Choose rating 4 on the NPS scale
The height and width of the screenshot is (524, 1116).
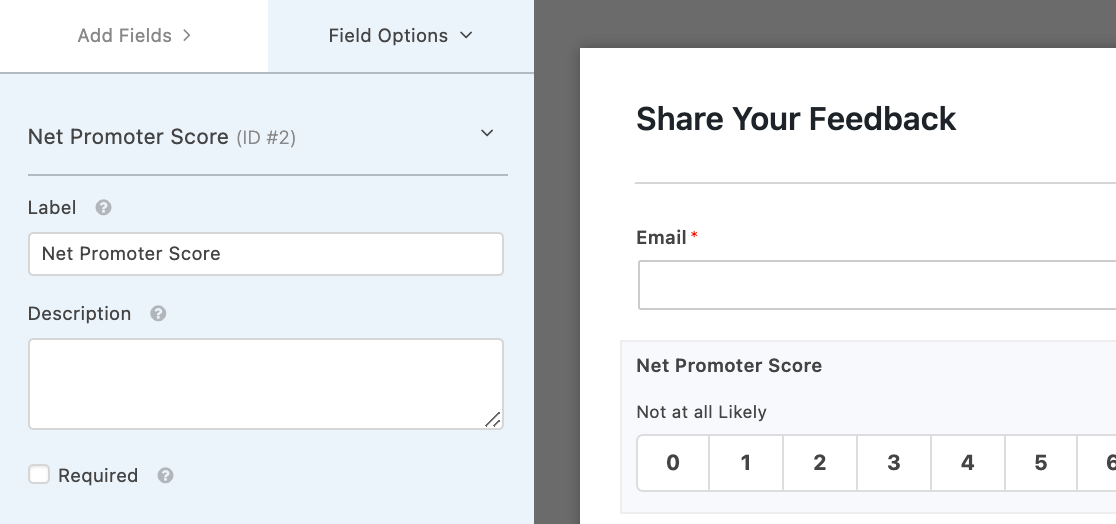tap(968, 463)
